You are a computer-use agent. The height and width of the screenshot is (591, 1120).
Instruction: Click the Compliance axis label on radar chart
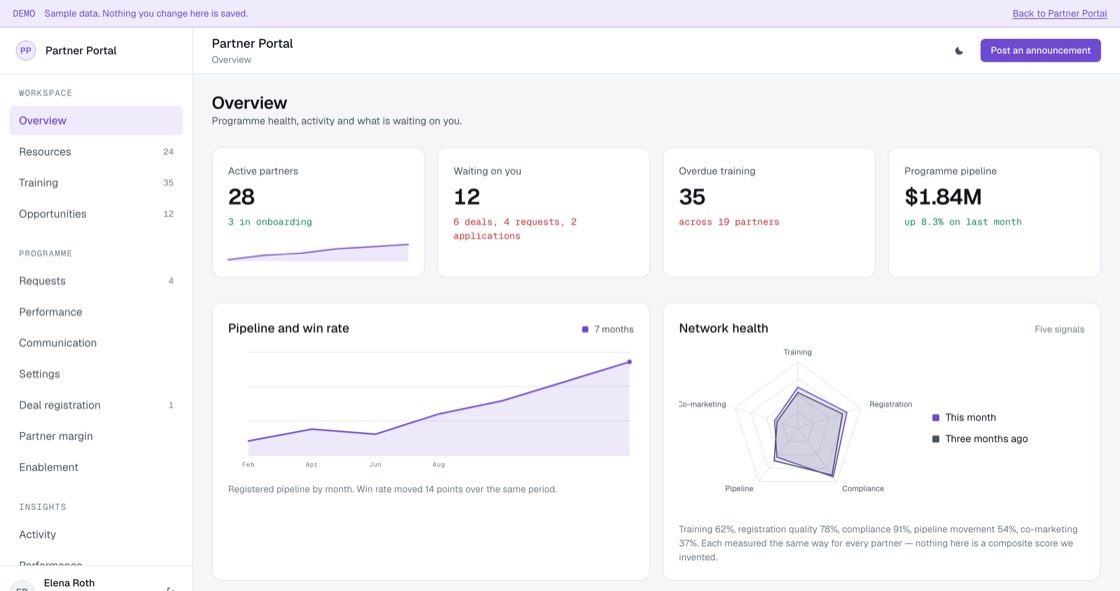(x=863, y=489)
